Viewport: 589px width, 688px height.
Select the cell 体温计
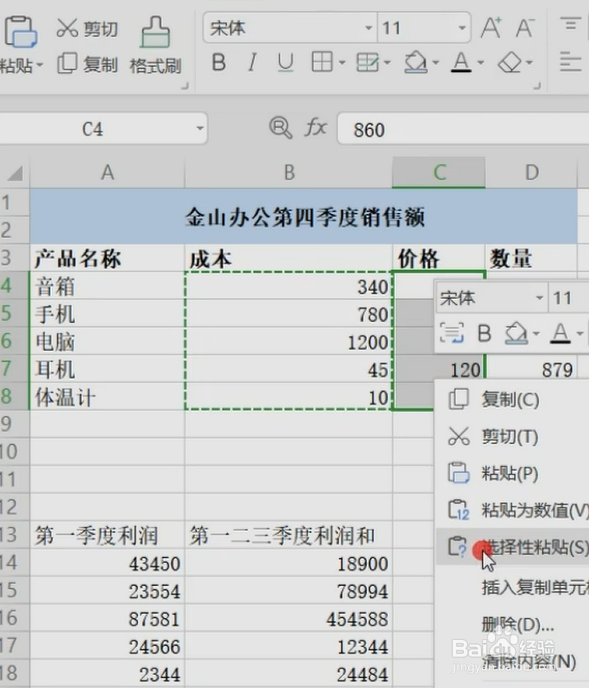[x=108, y=397]
